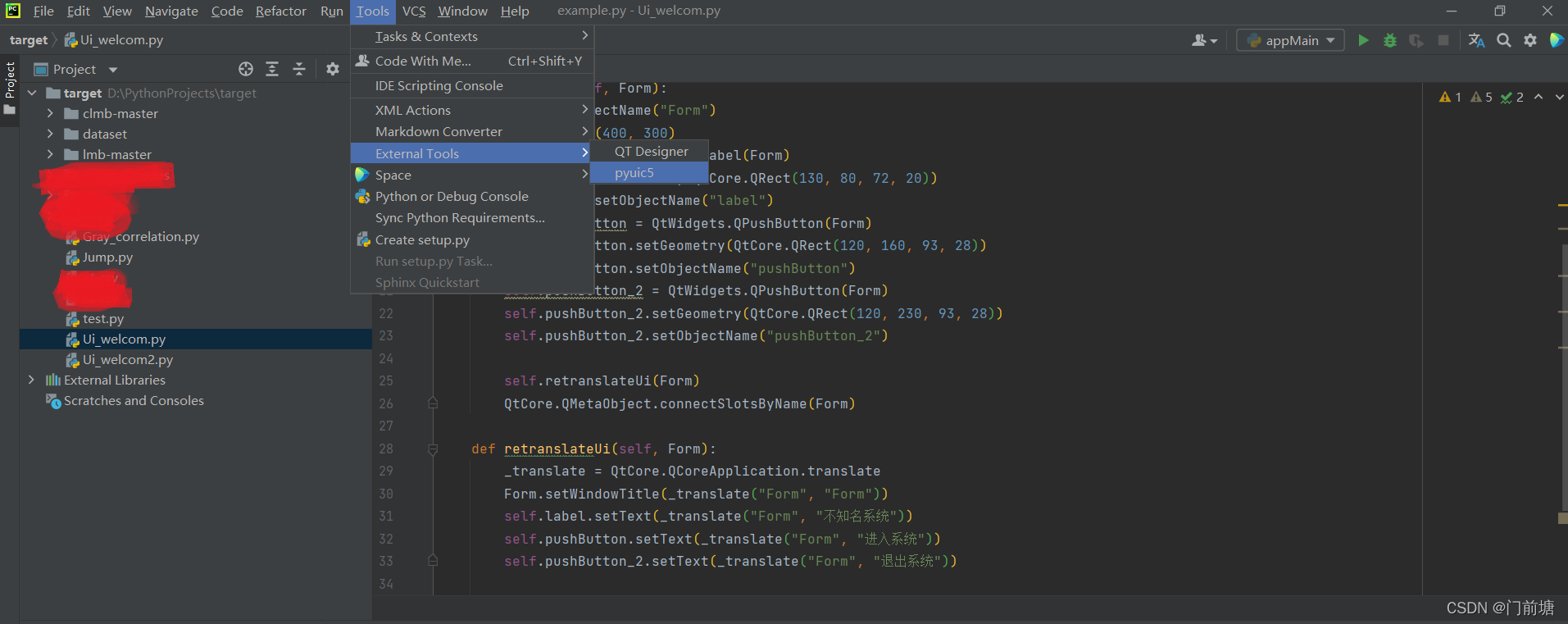The width and height of the screenshot is (1568, 624).
Task: Click the typo check indicator showing 2
Action: (x=1512, y=97)
